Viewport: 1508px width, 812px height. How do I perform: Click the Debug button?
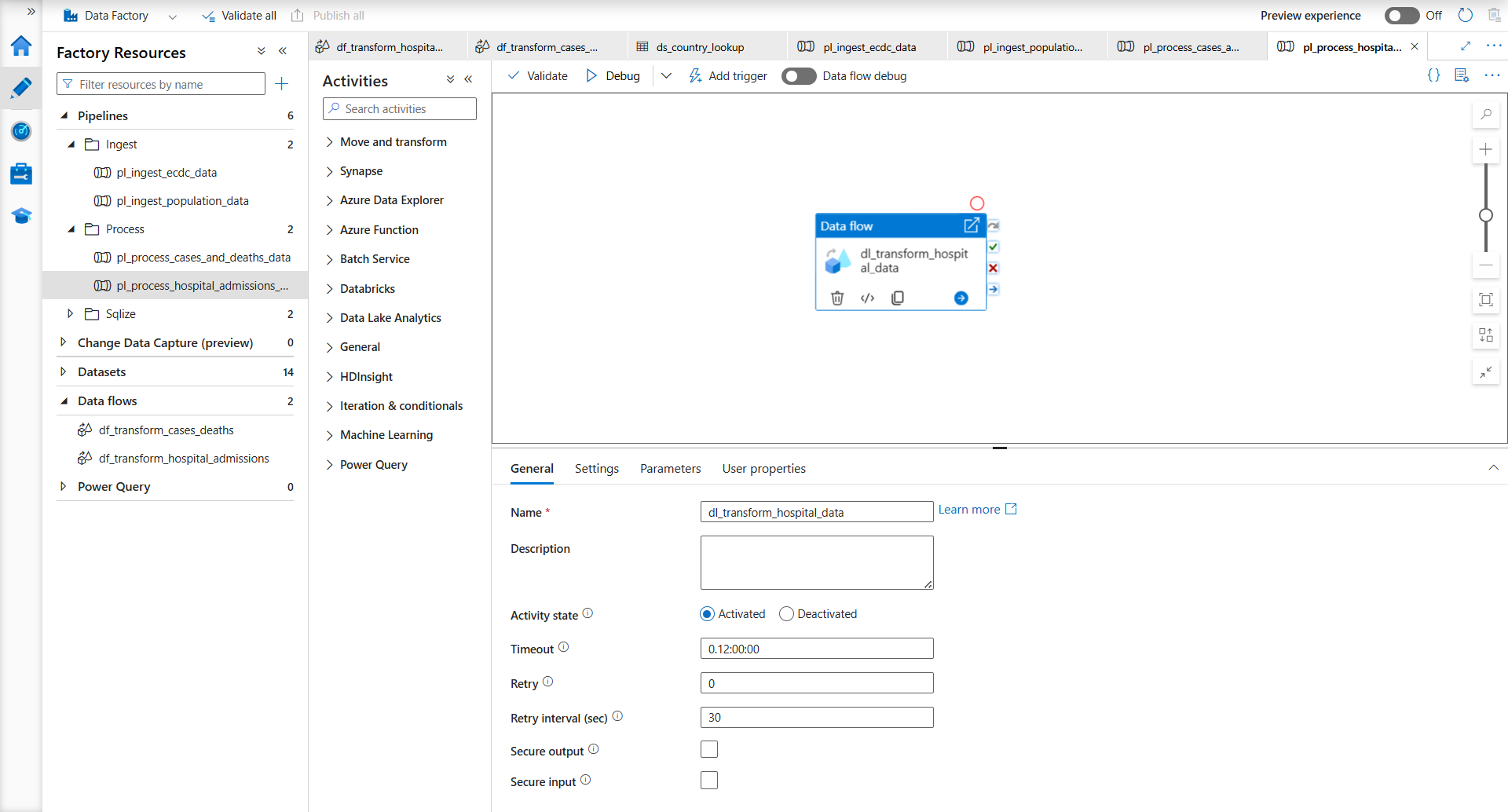[x=613, y=76]
